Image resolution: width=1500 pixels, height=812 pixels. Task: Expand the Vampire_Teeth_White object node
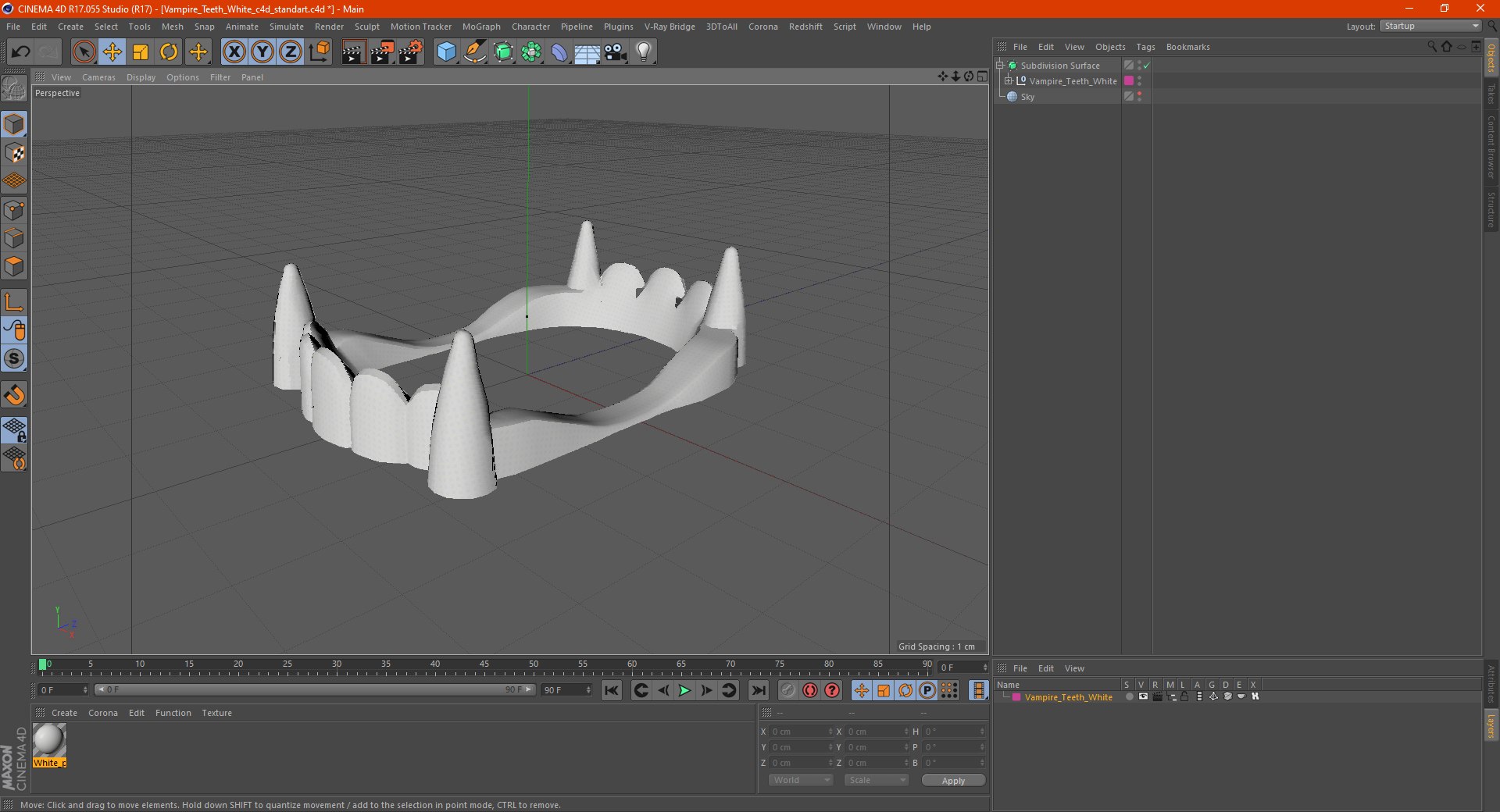(1009, 81)
